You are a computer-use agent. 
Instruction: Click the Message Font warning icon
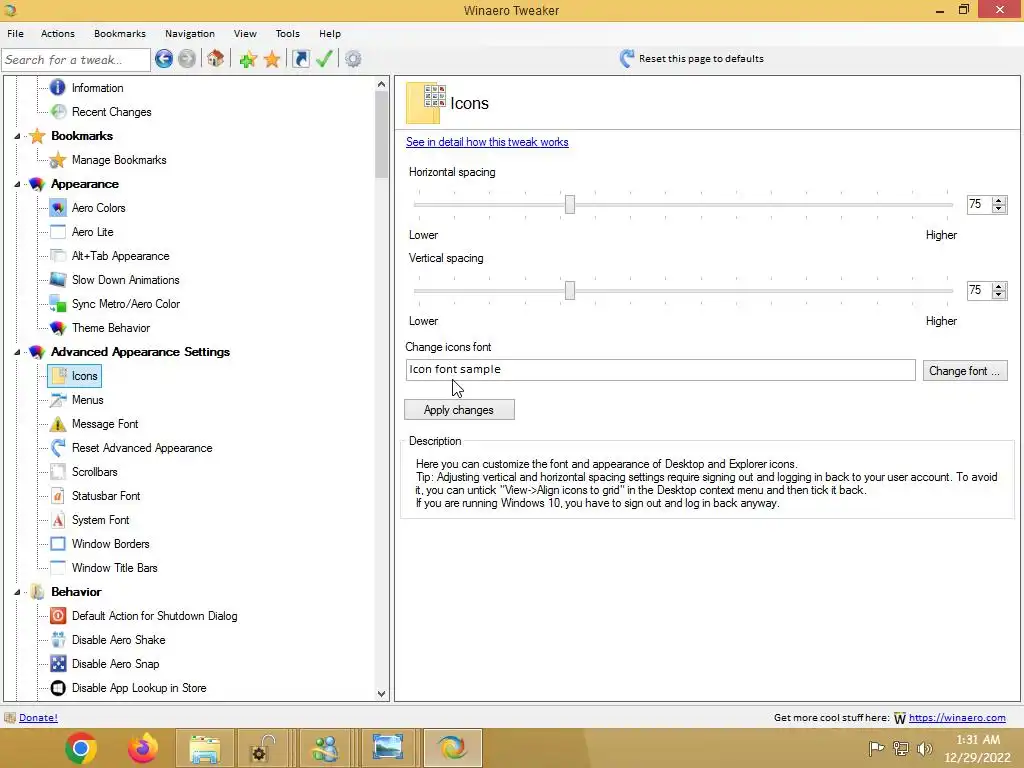(57, 424)
